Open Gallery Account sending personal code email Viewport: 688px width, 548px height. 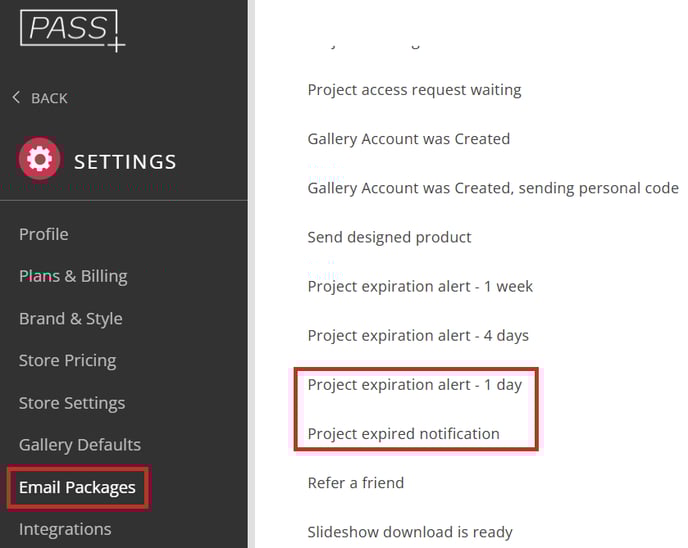[493, 188]
